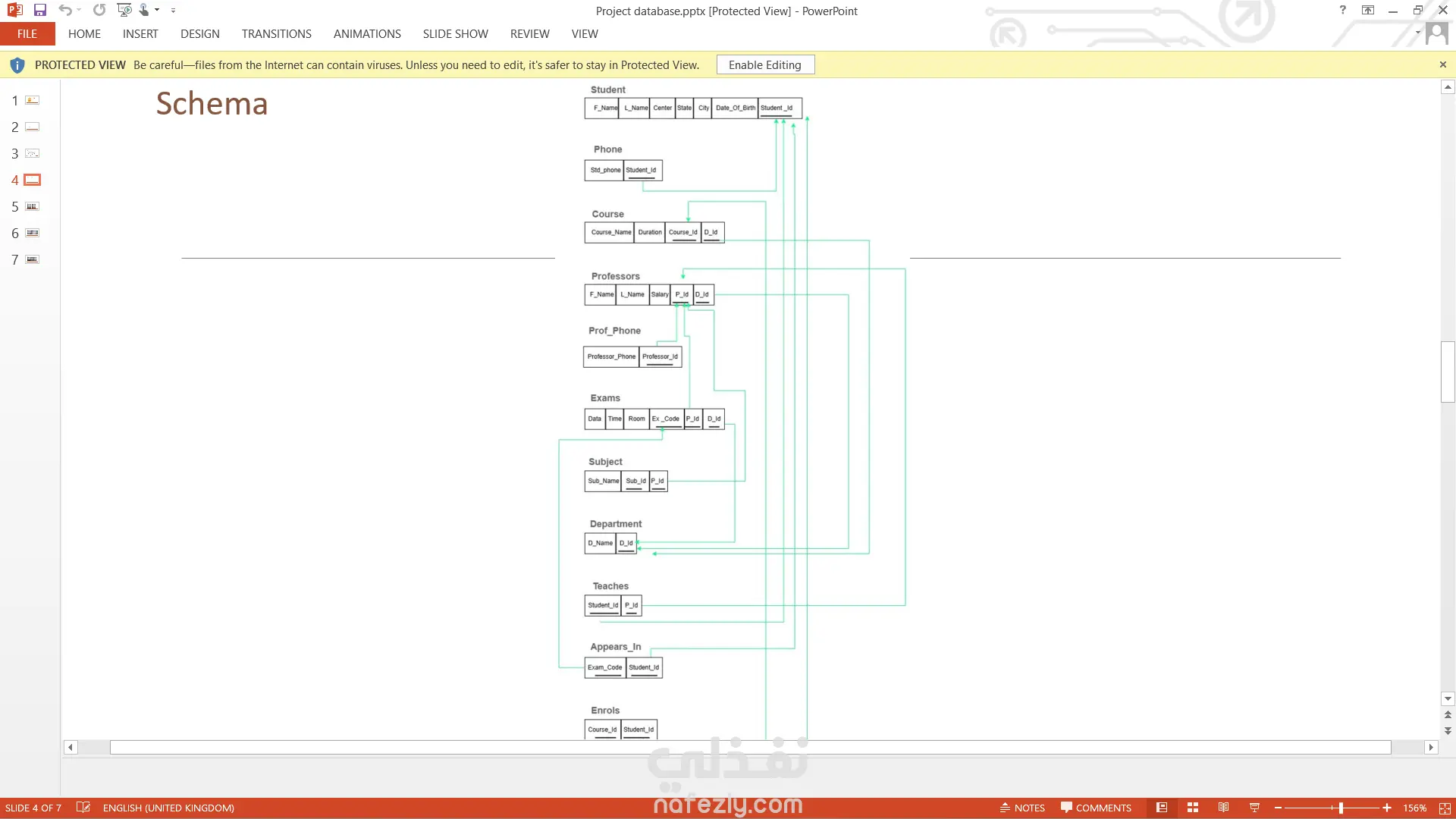Start slideshow from beginning icon
1456x819 pixels.
pyautogui.click(x=124, y=11)
